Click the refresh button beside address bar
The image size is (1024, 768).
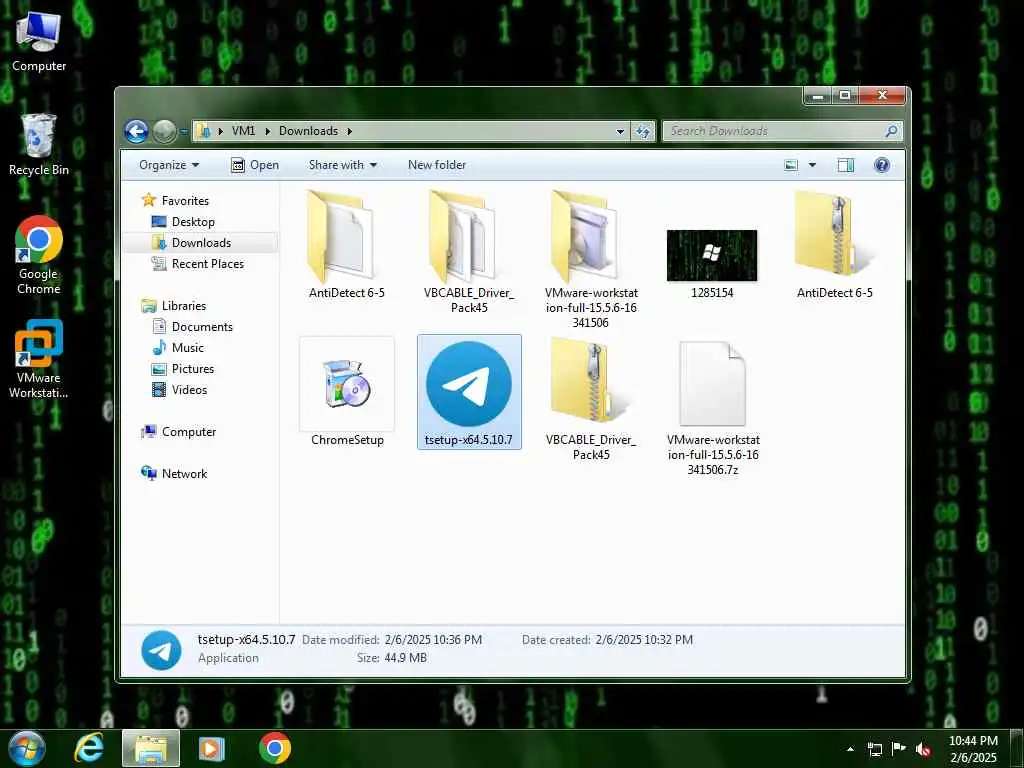tap(643, 131)
